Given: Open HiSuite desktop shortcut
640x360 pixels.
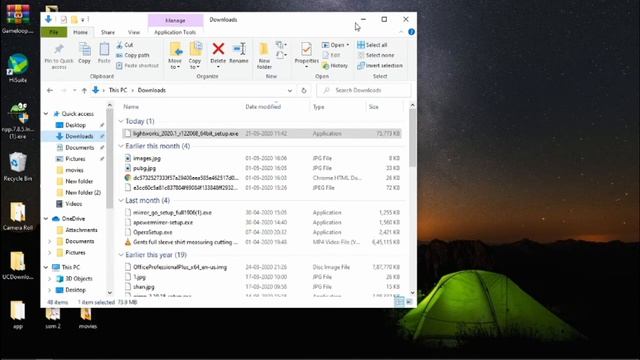Looking at the screenshot, I should [x=18, y=68].
